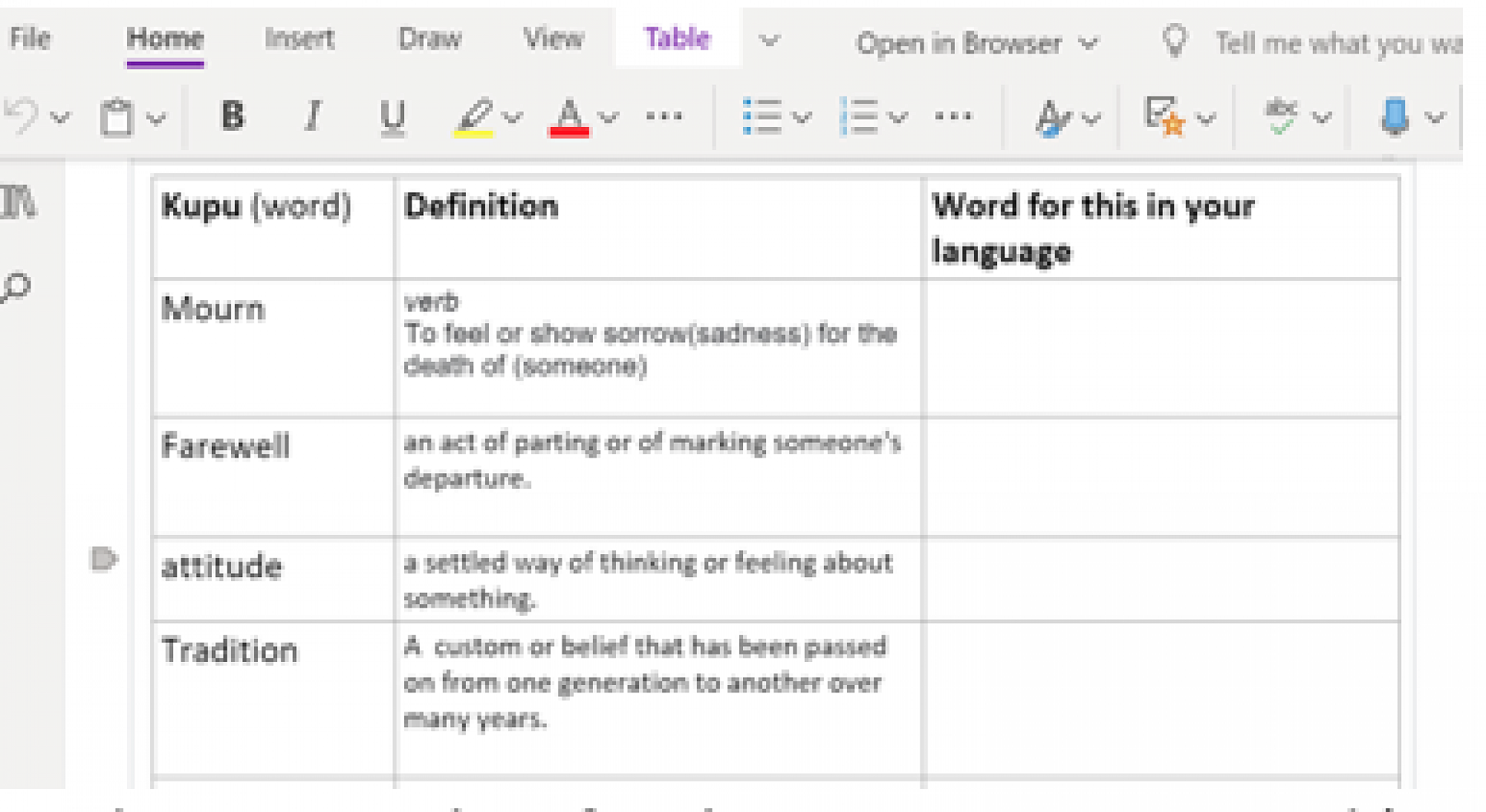Expand the highlight color dropdown arrow
1486x812 pixels.
[513, 117]
